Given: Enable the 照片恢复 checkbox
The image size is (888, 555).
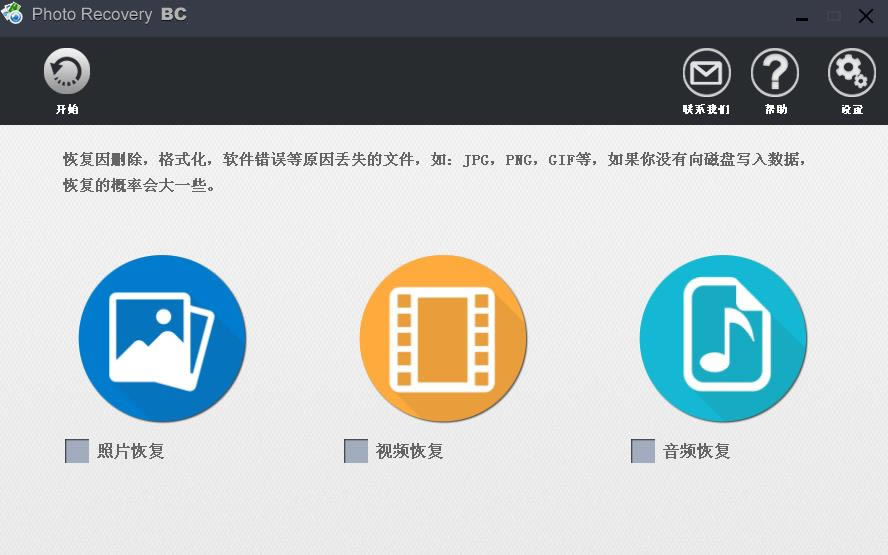Looking at the screenshot, I should point(77,451).
